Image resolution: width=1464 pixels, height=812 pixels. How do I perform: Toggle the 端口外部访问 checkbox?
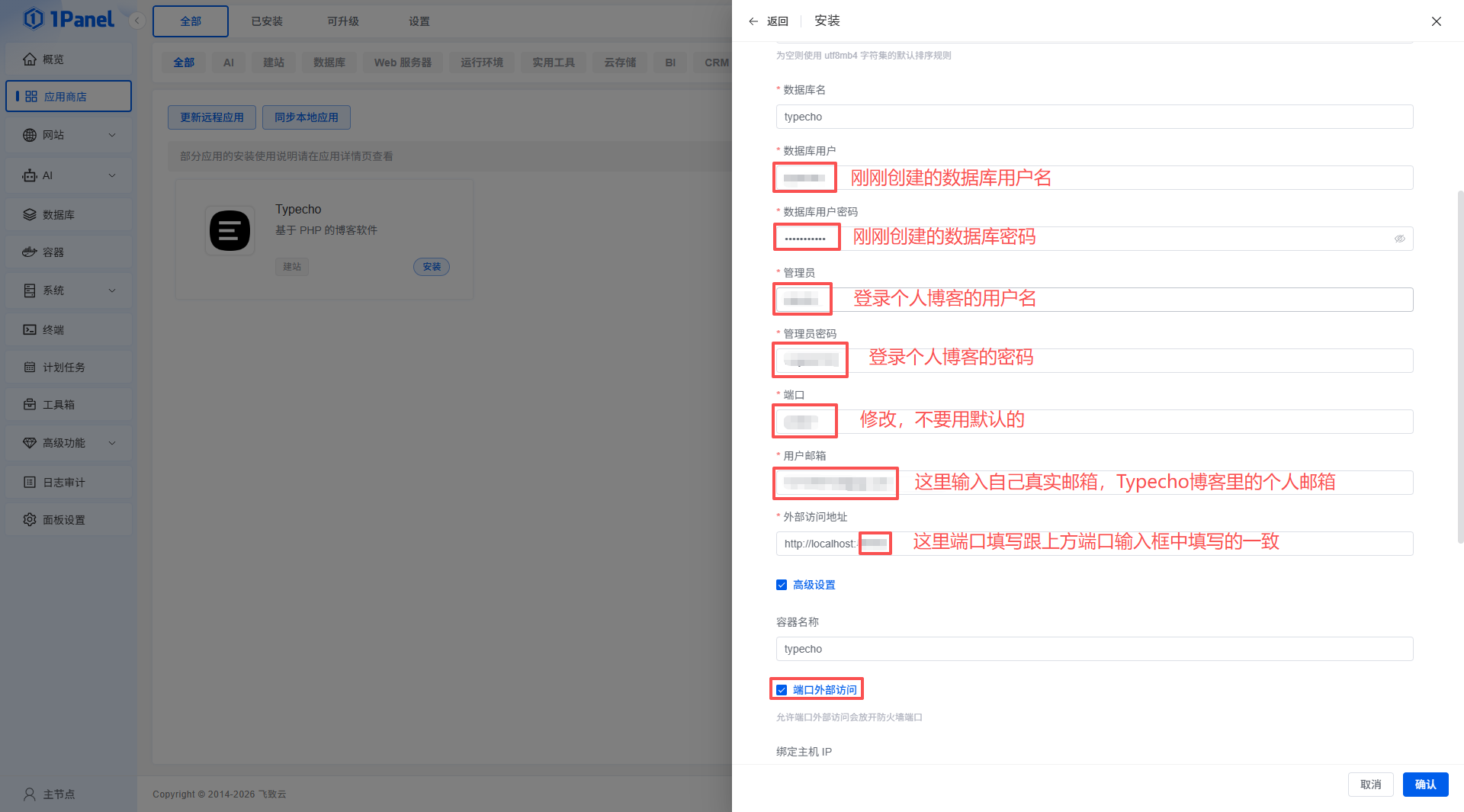click(x=782, y=690)
